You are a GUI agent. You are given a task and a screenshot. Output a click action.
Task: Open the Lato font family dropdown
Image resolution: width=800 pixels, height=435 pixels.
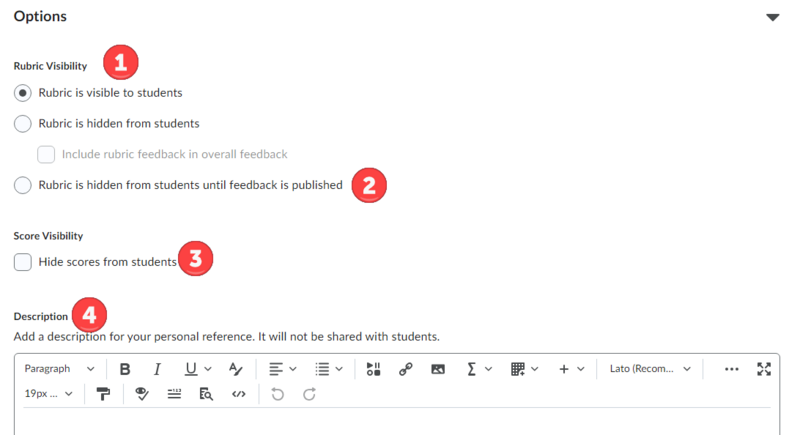650,369
